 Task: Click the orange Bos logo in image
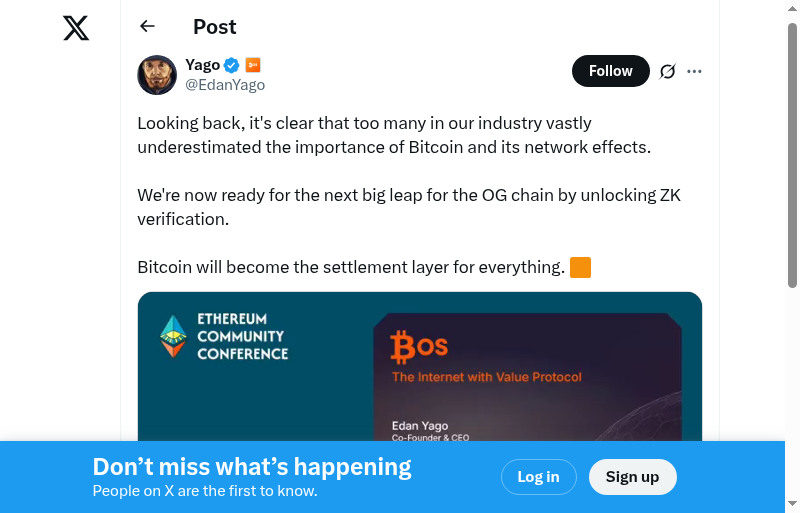coord(419,348)
